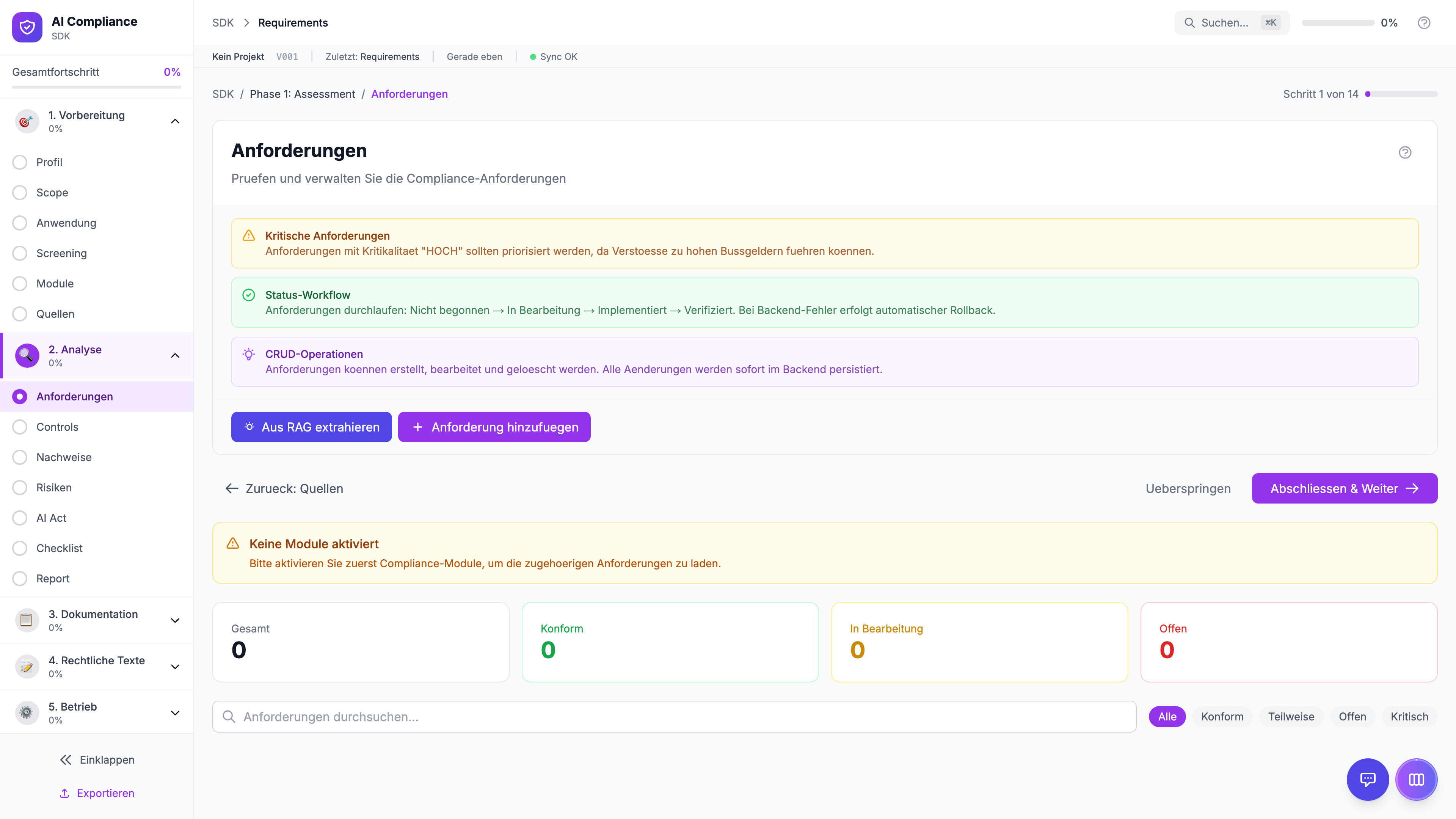The height and width of the screenshot is (819, 1456).
Task: Click Abschliessen & Weiter button
Action: tap(1344, 488)
